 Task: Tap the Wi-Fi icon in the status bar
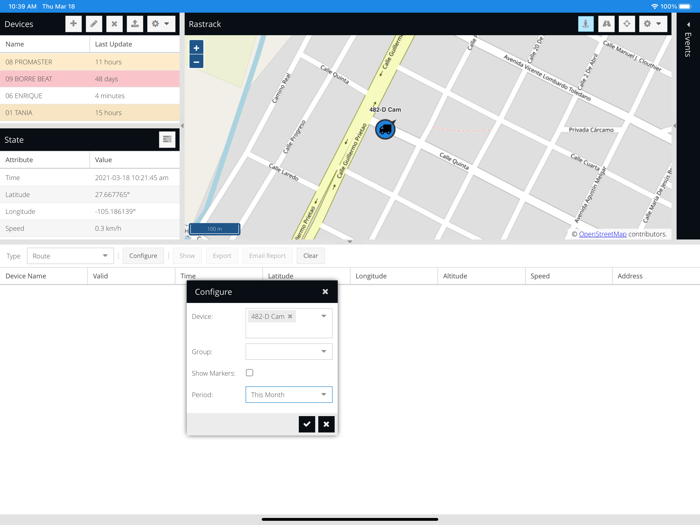click(x=654, y=6)
